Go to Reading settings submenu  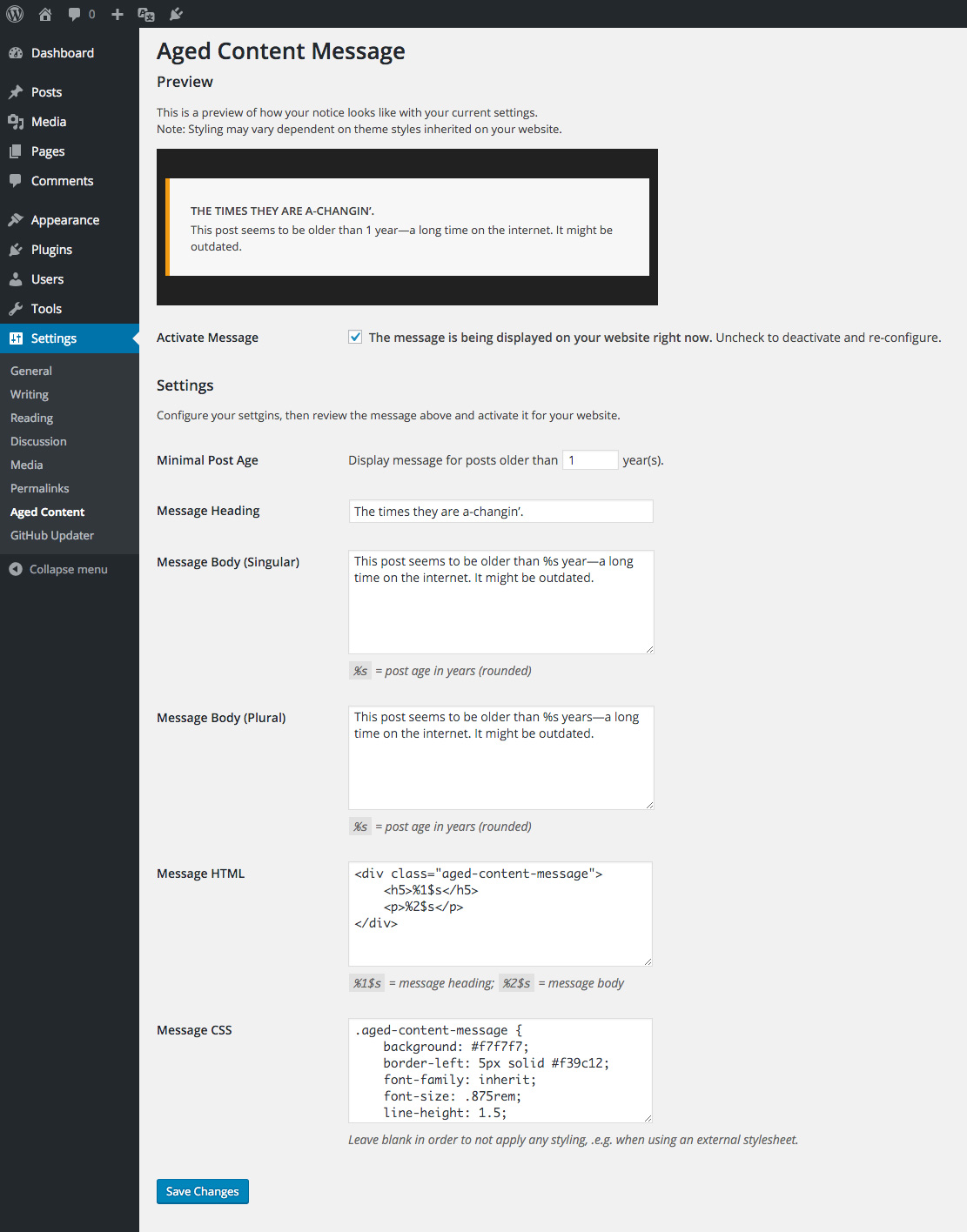coord(31,418)
